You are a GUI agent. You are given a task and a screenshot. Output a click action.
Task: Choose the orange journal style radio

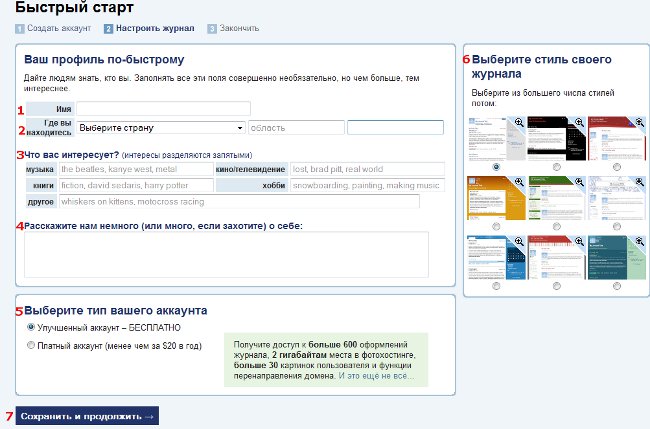click(x=496, y=227)
